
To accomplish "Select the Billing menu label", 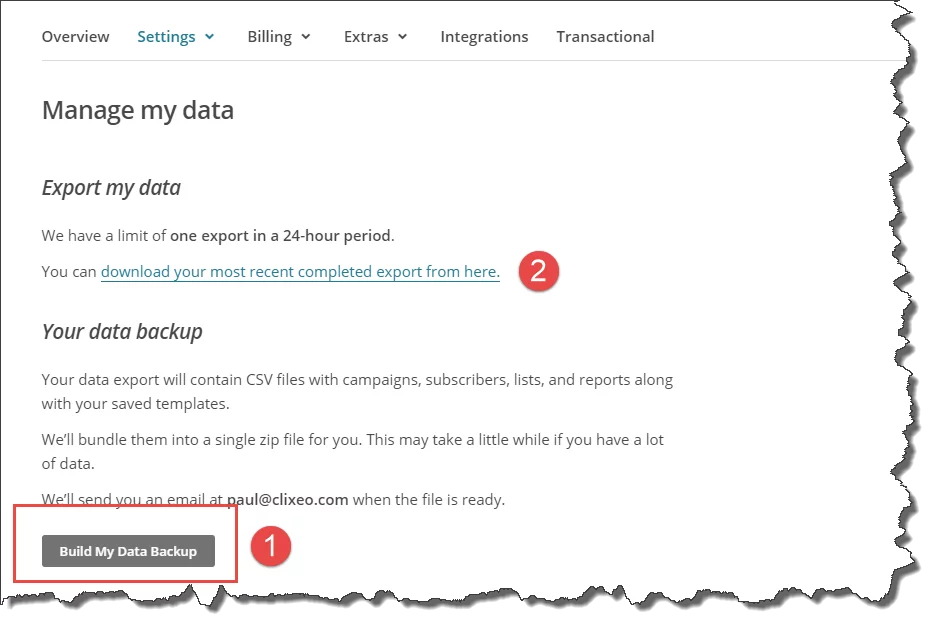I will (269, 37).
